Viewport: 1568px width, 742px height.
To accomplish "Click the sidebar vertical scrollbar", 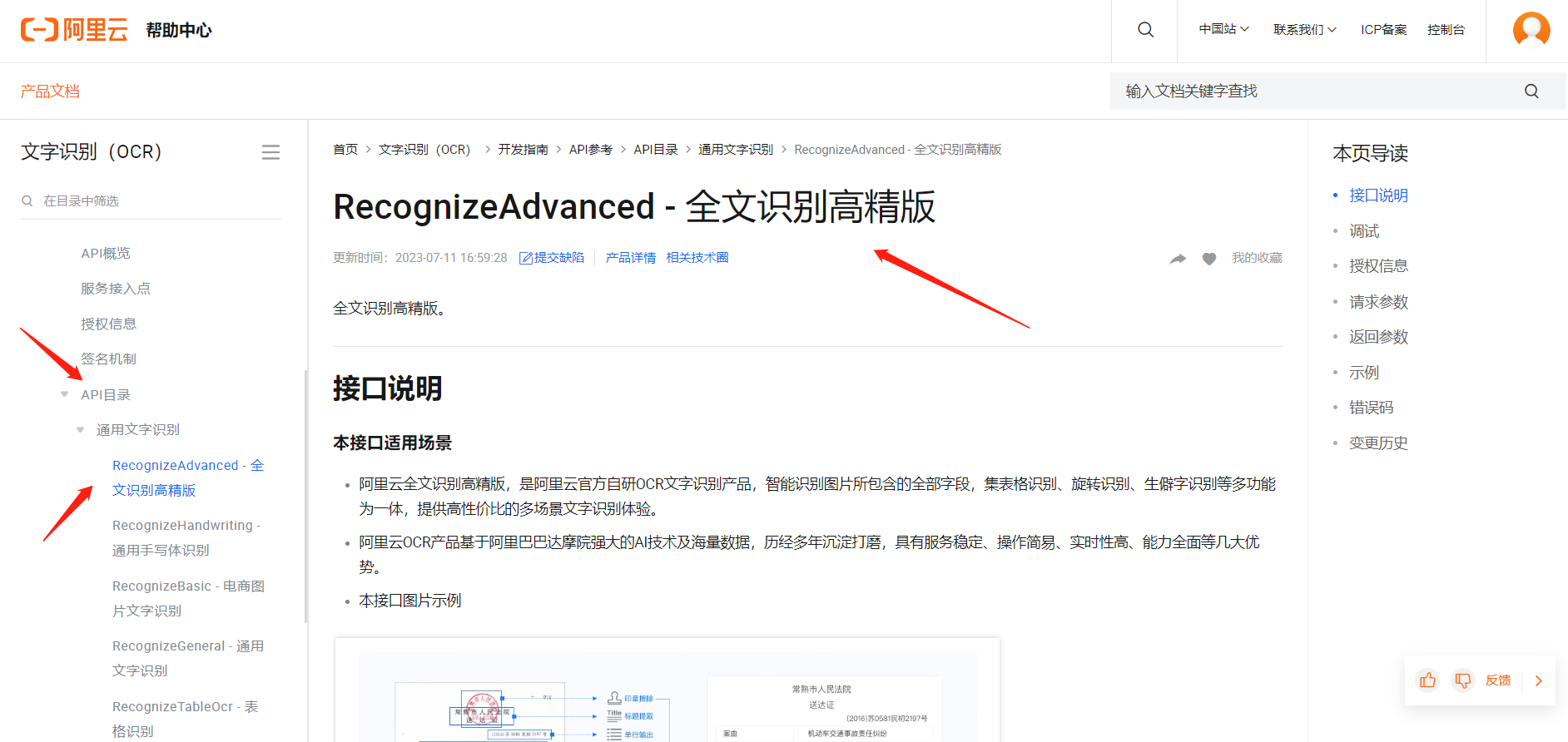I will point(305,497).
